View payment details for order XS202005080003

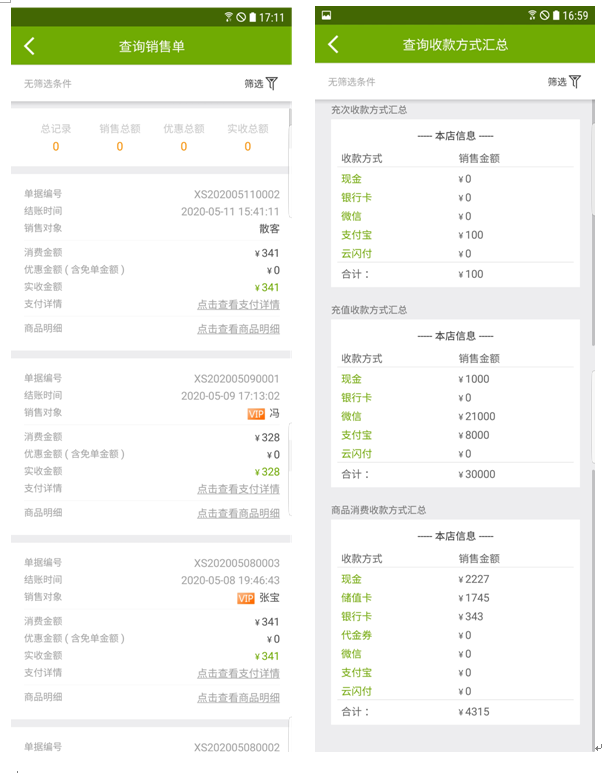238,673
